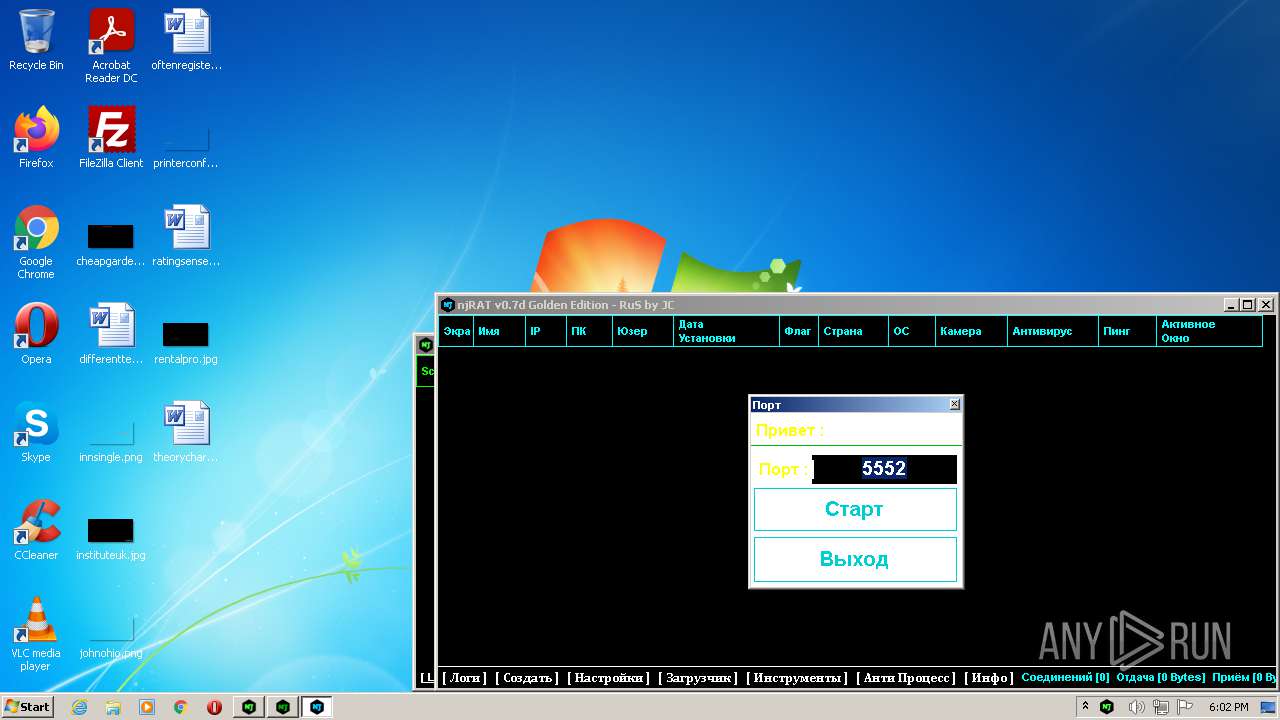This screenshot has height=720, width=1280.
Task: Select the innsingle.png image file
Action: coord(111,438)
